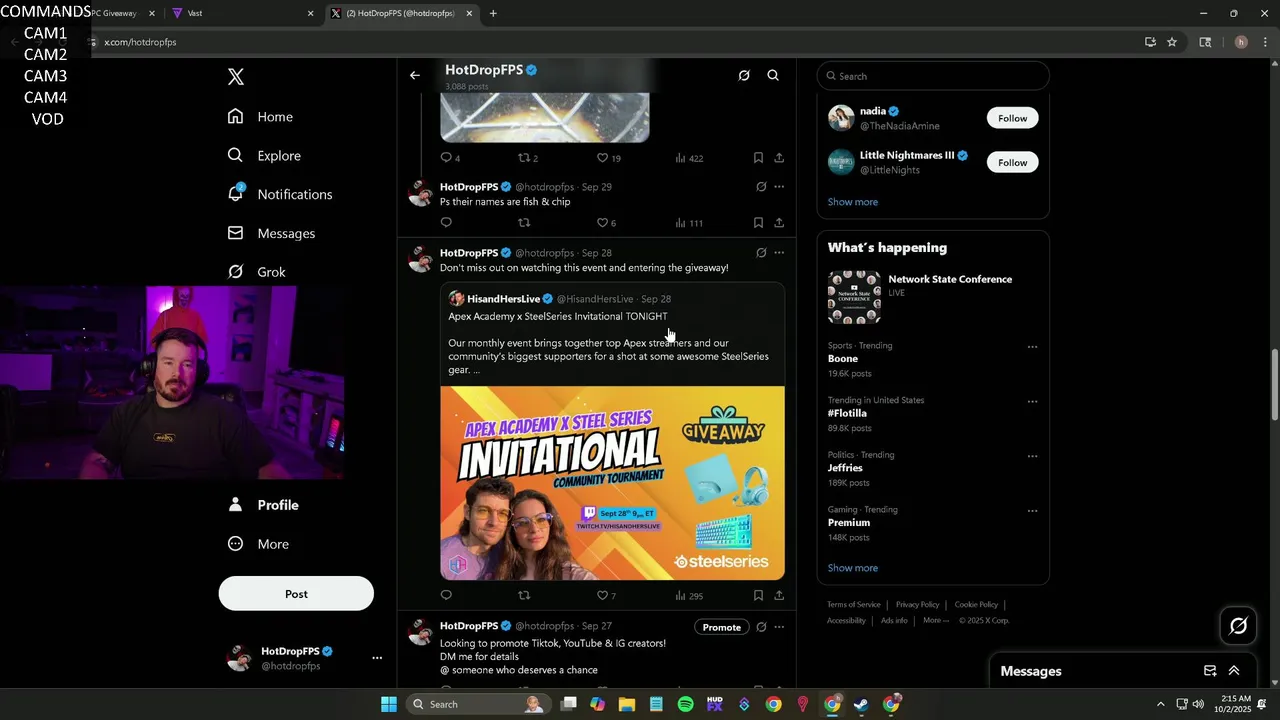The image size is (1280, 720).
Task: Click the X logo in the sidebar
Action: 236,77
